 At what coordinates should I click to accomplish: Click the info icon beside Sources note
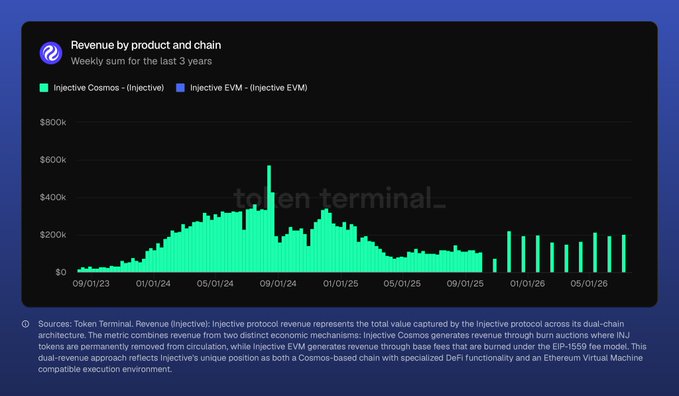(26, 324)
